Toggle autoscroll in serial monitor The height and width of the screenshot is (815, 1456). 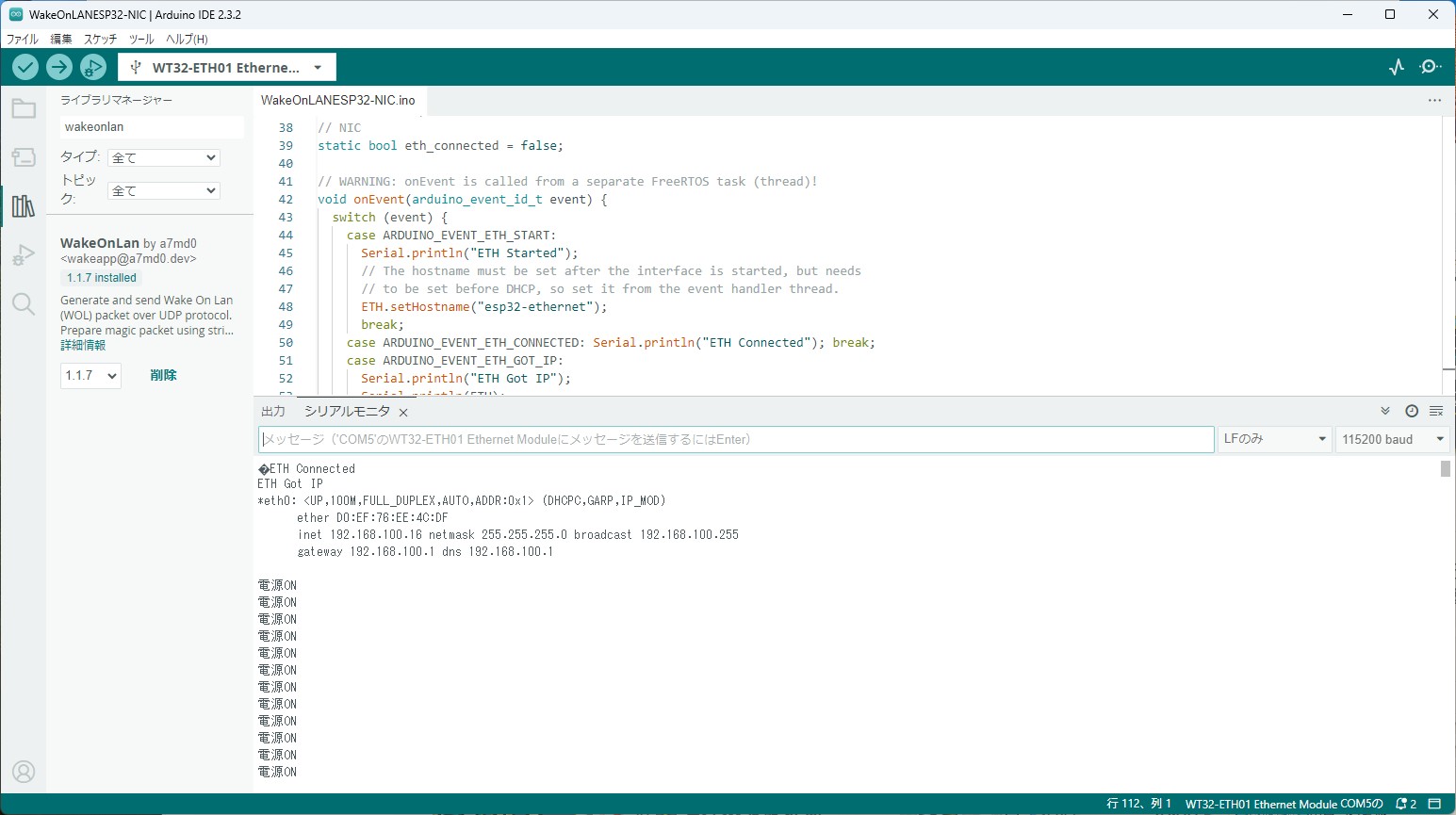[1385, 411]
